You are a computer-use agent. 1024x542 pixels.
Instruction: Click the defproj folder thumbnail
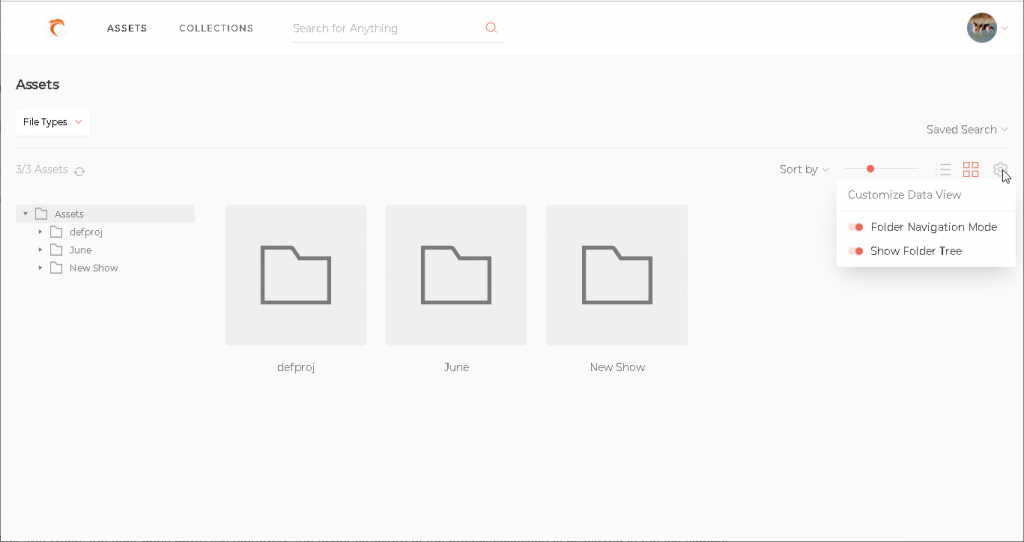[296, 275]
